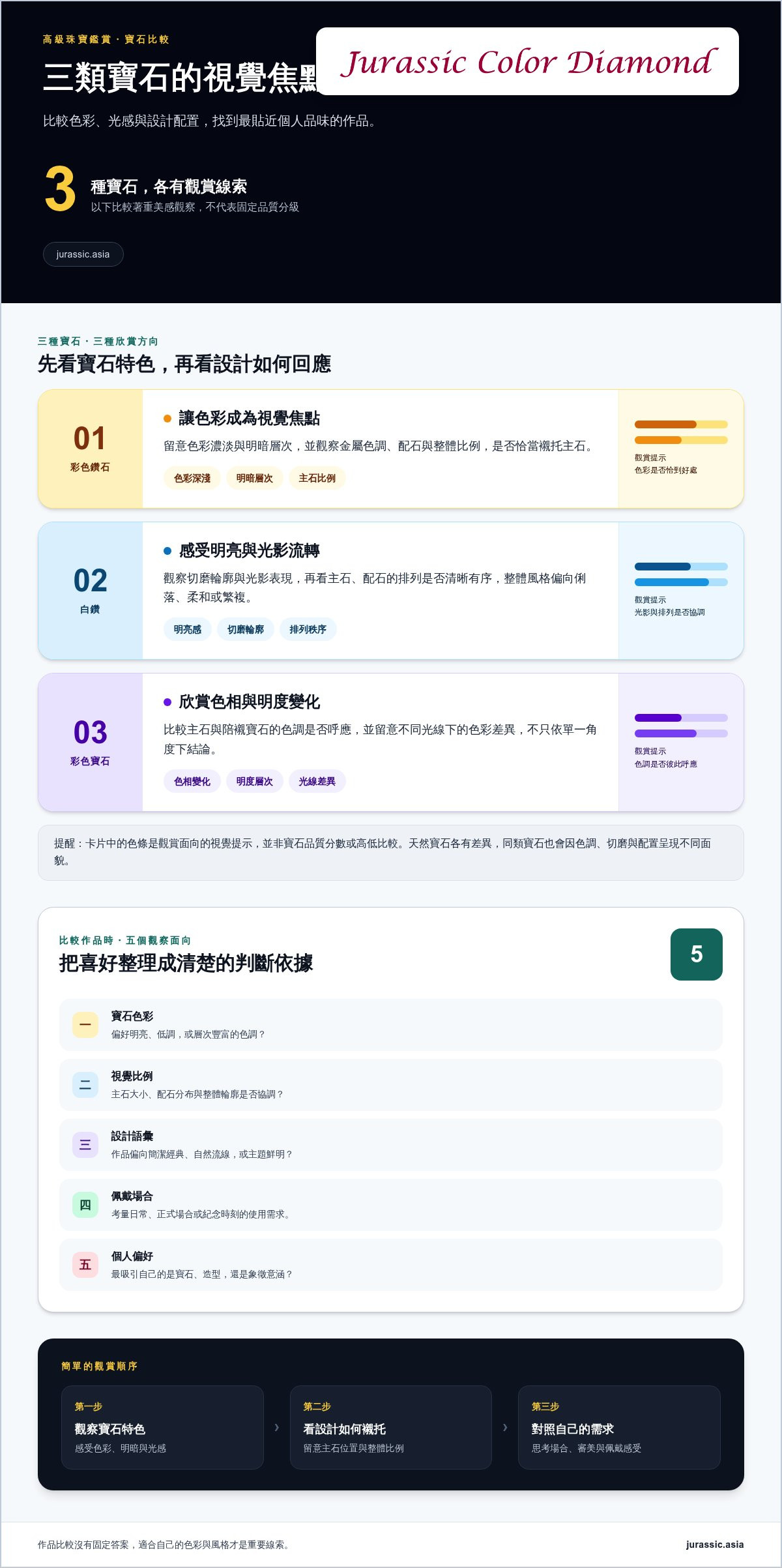Open the 第一步 觀察寶石特色 card
This screenshot has height=1568, width=782.
pyautogui.click(x=162, y=1427)
